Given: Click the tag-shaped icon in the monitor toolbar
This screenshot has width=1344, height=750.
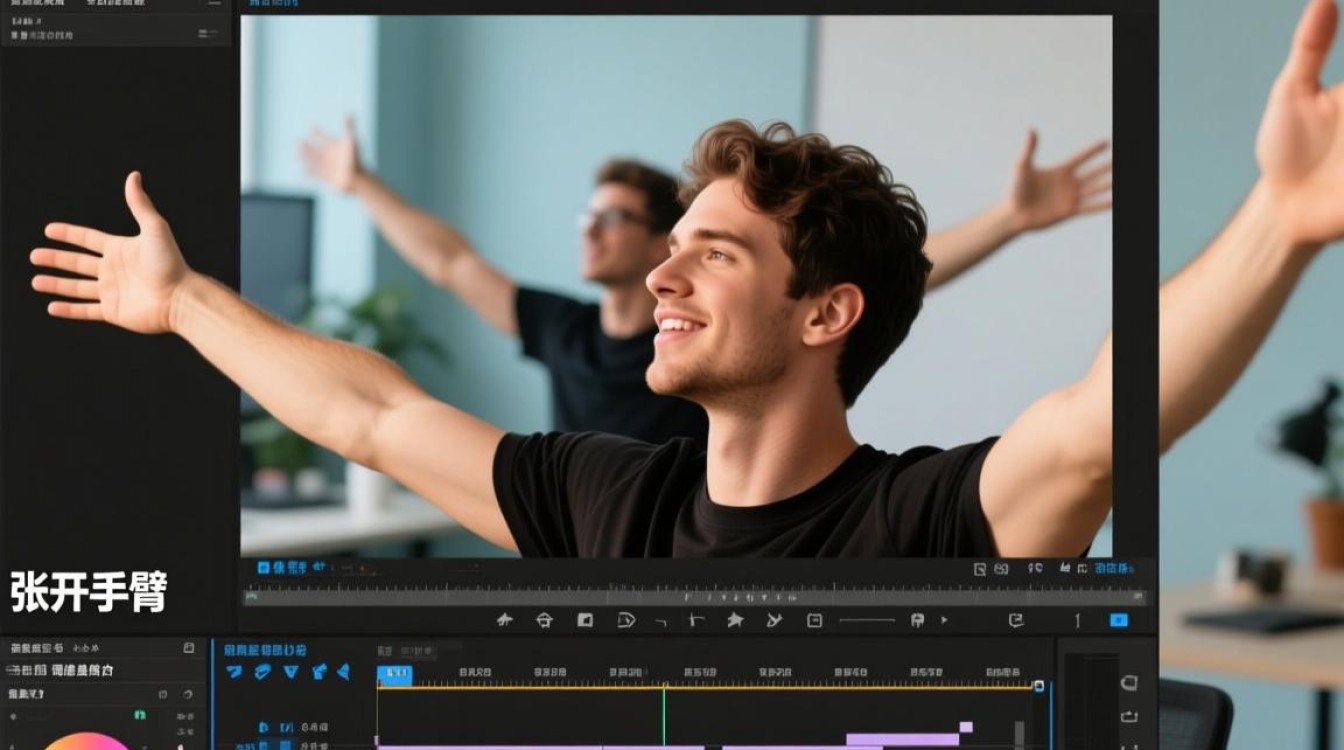Looking at the screenshot, I should [626, 620].
